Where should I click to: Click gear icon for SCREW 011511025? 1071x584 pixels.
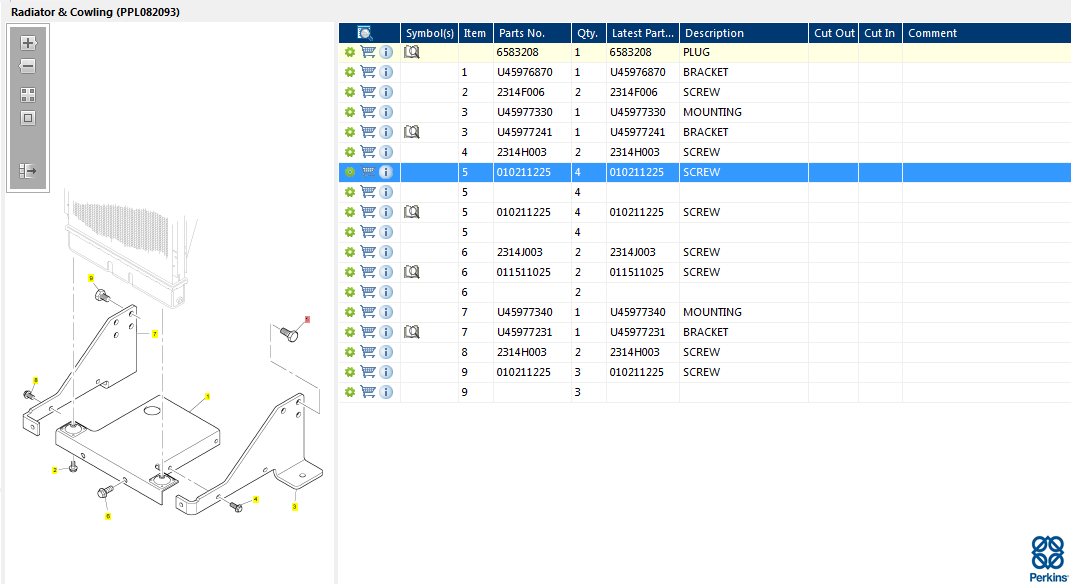tap(350, 272)
